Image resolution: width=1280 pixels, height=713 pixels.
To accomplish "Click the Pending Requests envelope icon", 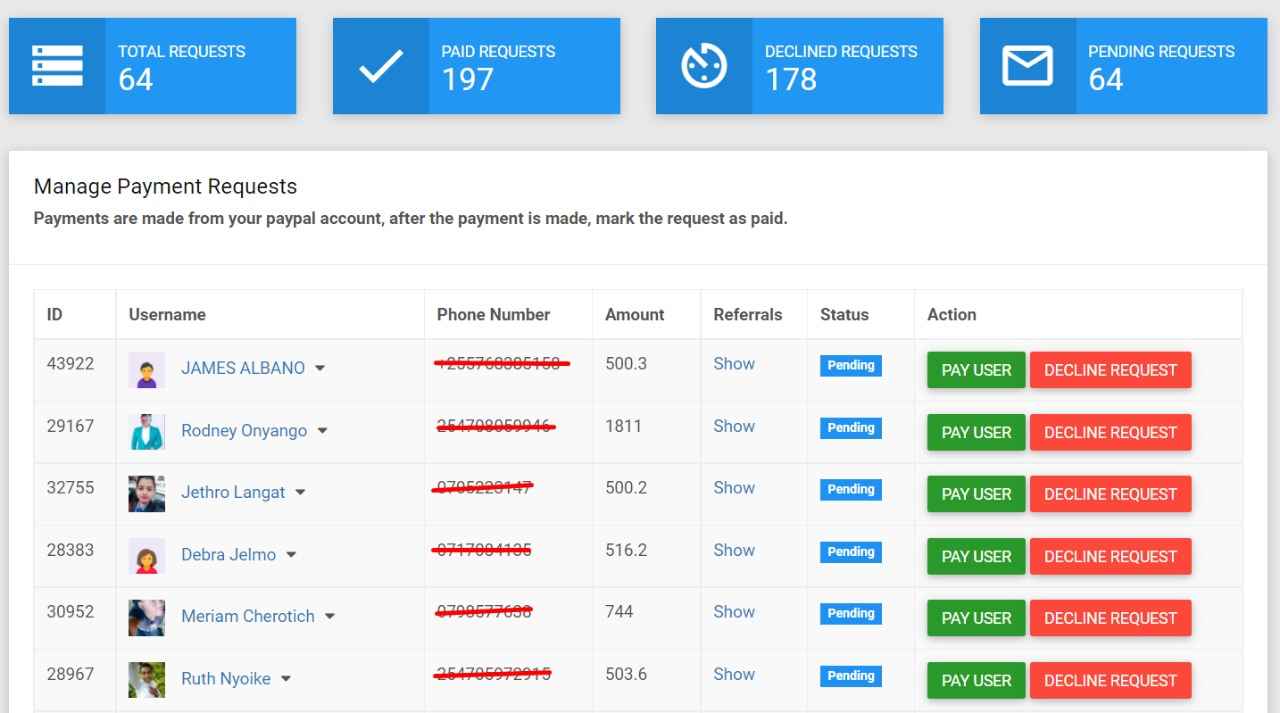I will (x=1027, y=66).
